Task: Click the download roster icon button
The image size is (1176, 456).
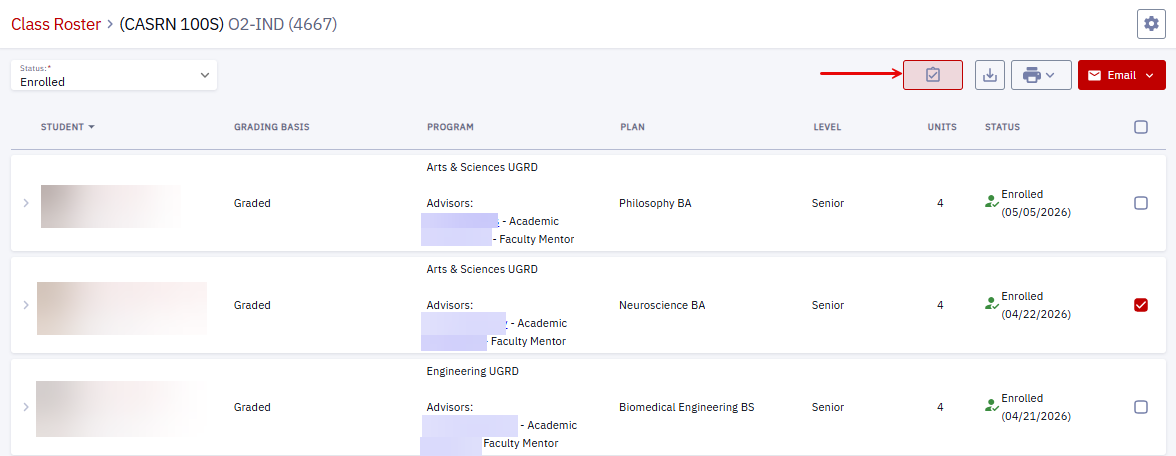Action: point(990,75)
